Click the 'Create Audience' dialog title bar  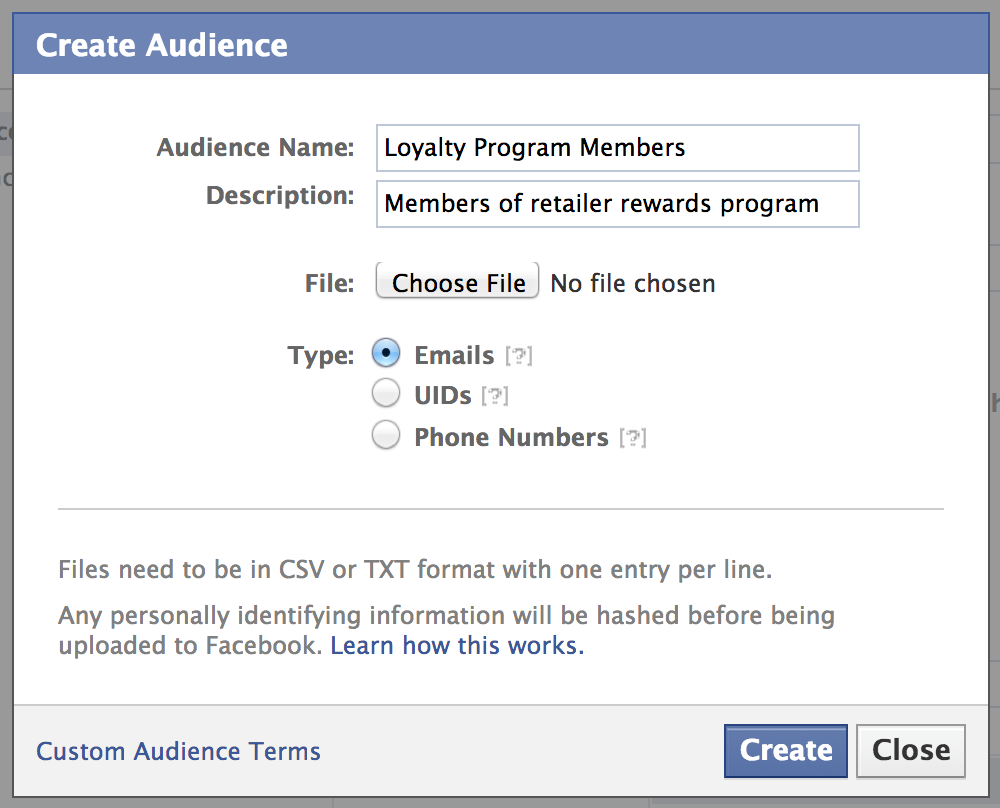(501, 44)
